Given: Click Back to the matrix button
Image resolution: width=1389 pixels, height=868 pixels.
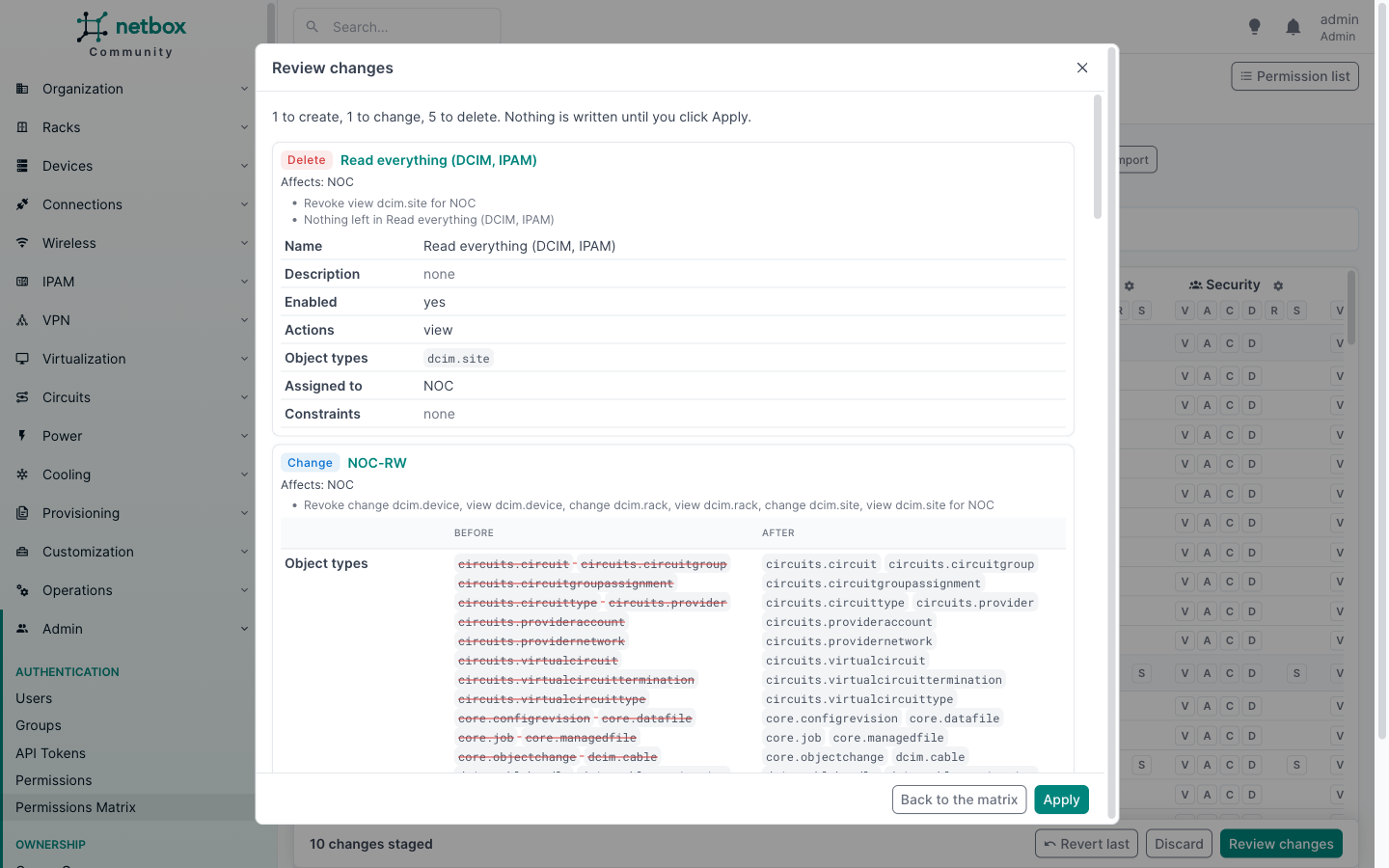Looking at the screenshot, I should (x=959, y=800).
